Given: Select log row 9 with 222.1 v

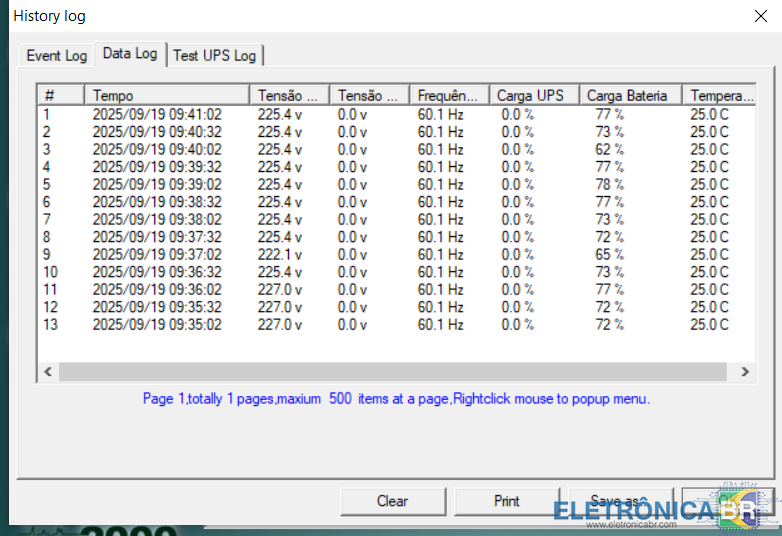Looking at the screenshot, I should tap(156, 254).
